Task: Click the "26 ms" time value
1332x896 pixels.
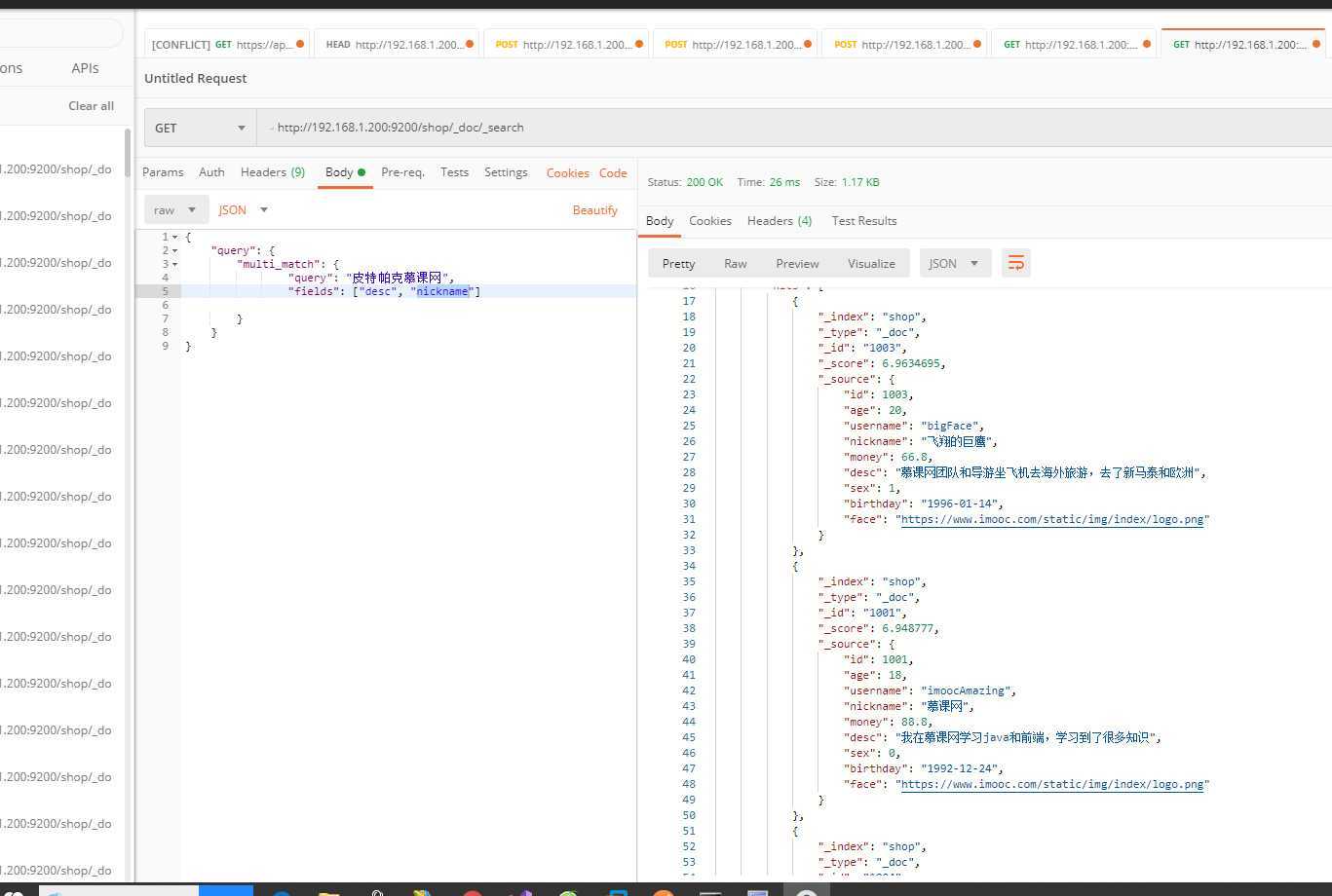Action: pos(783,182)
